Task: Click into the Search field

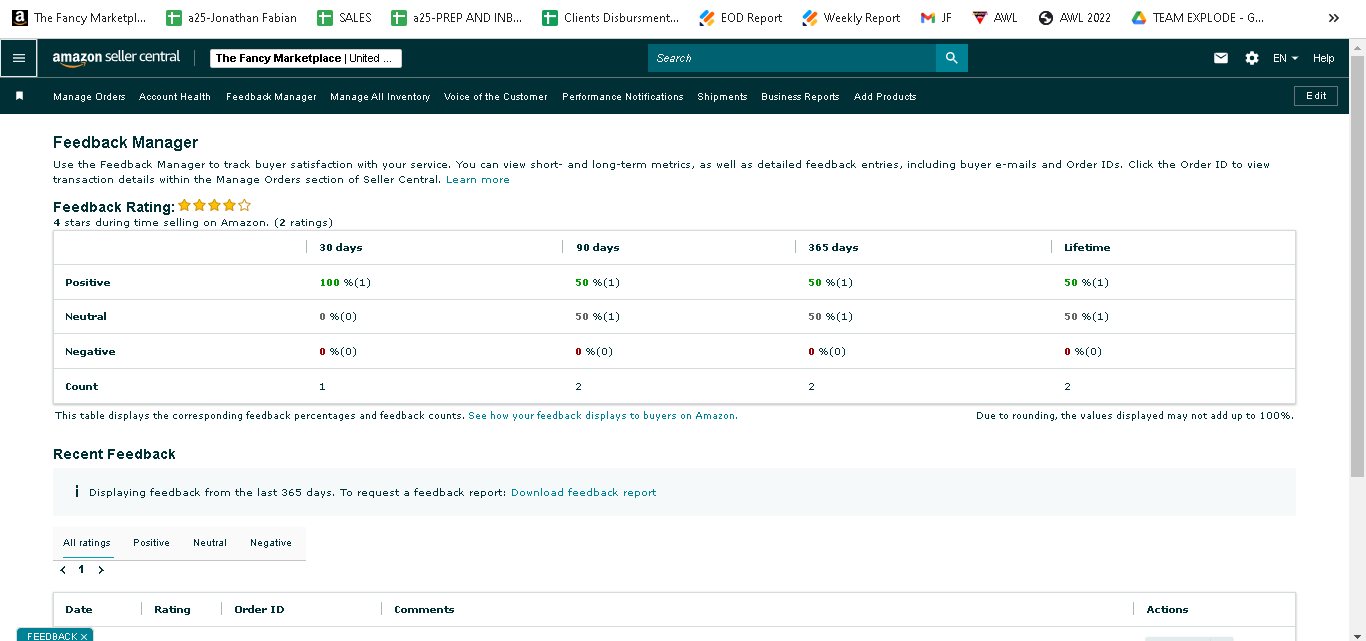Action: (x=792, y=58)
